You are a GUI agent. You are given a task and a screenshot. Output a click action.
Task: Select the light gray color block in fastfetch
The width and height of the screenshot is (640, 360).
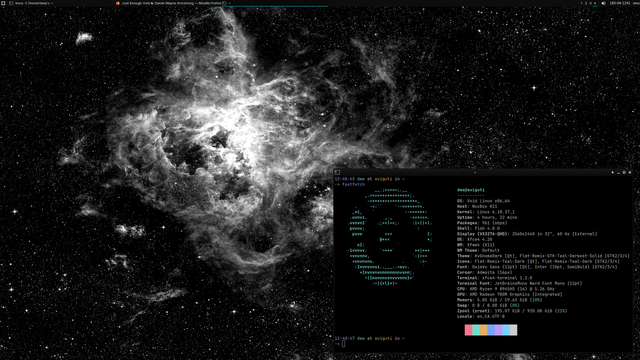[513, 330]
